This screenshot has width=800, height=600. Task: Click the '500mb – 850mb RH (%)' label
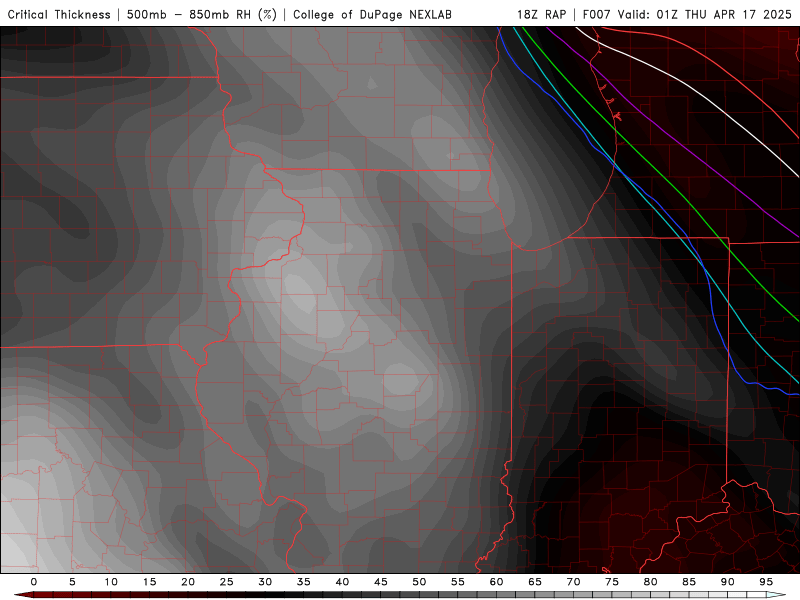(x=202, y=14)
